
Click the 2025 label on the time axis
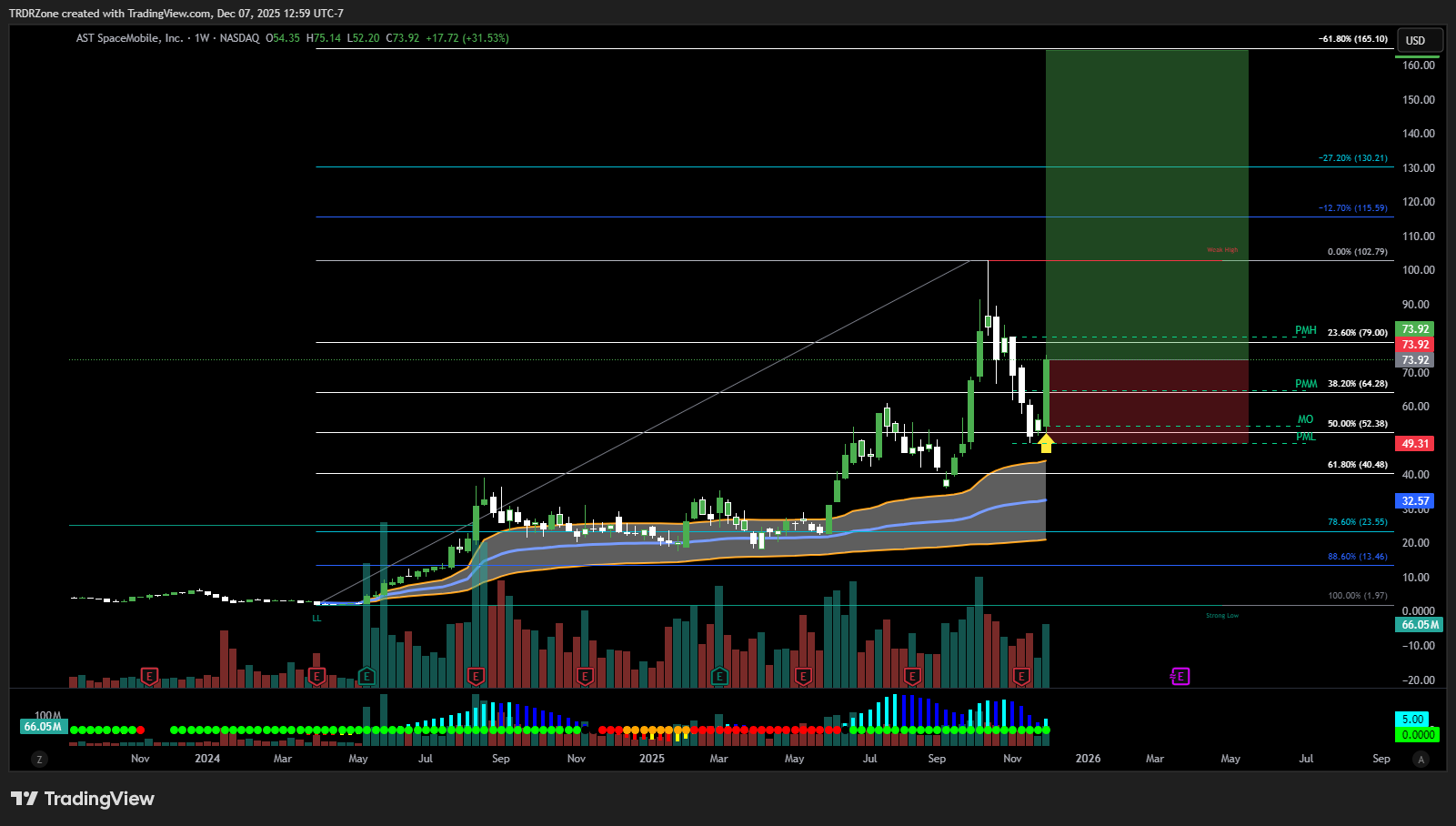pyautogui.click(x=652, y=759)
